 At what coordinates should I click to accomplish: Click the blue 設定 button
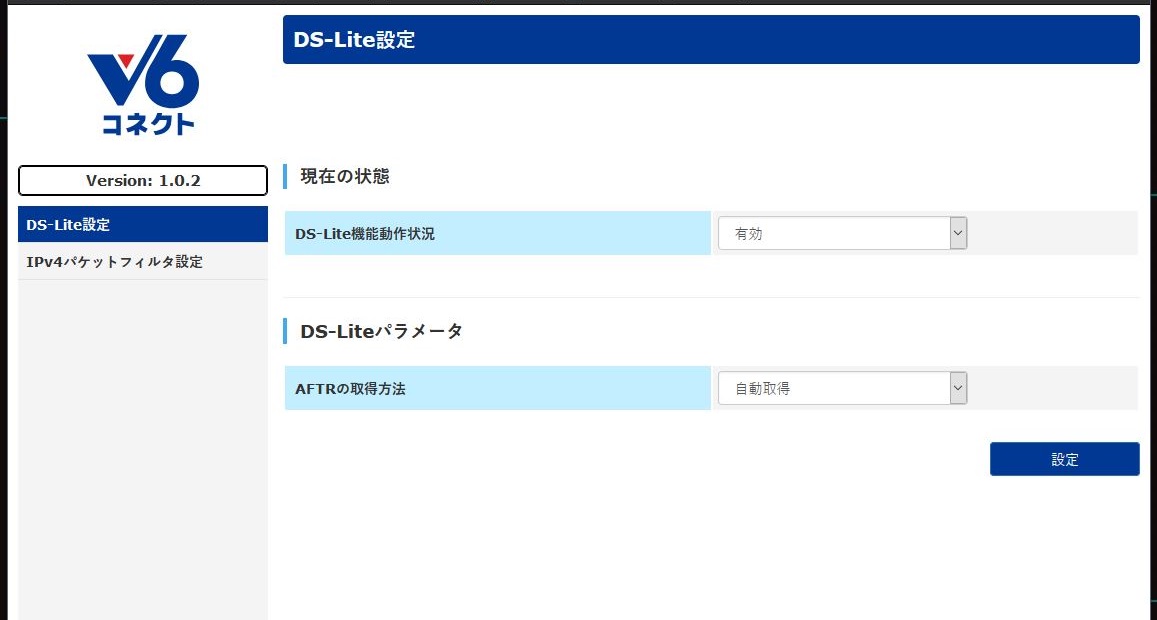(x=1064, y=459)
